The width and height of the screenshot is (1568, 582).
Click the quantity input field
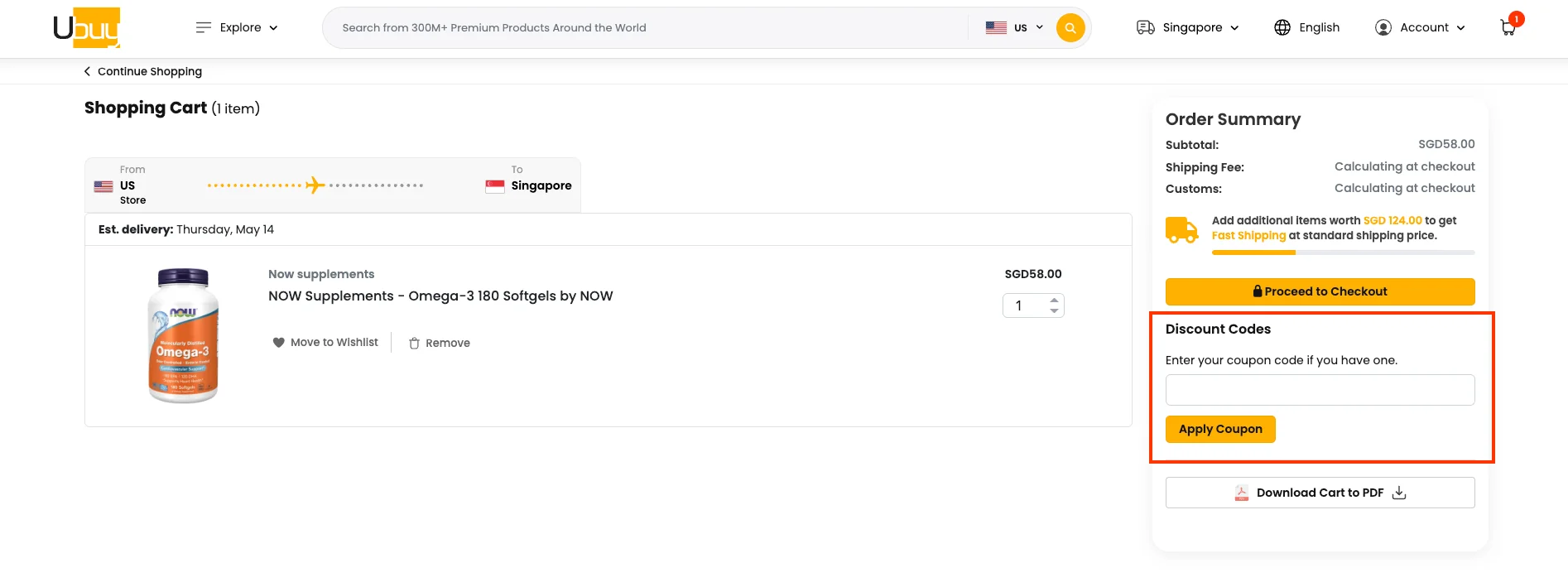pos(1025,305)
